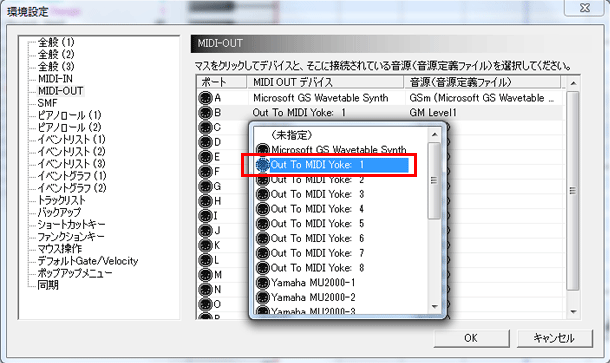Click icon beside Out To MIDI Yoke: 3
The image size is (610, 363).
point(263,194)
